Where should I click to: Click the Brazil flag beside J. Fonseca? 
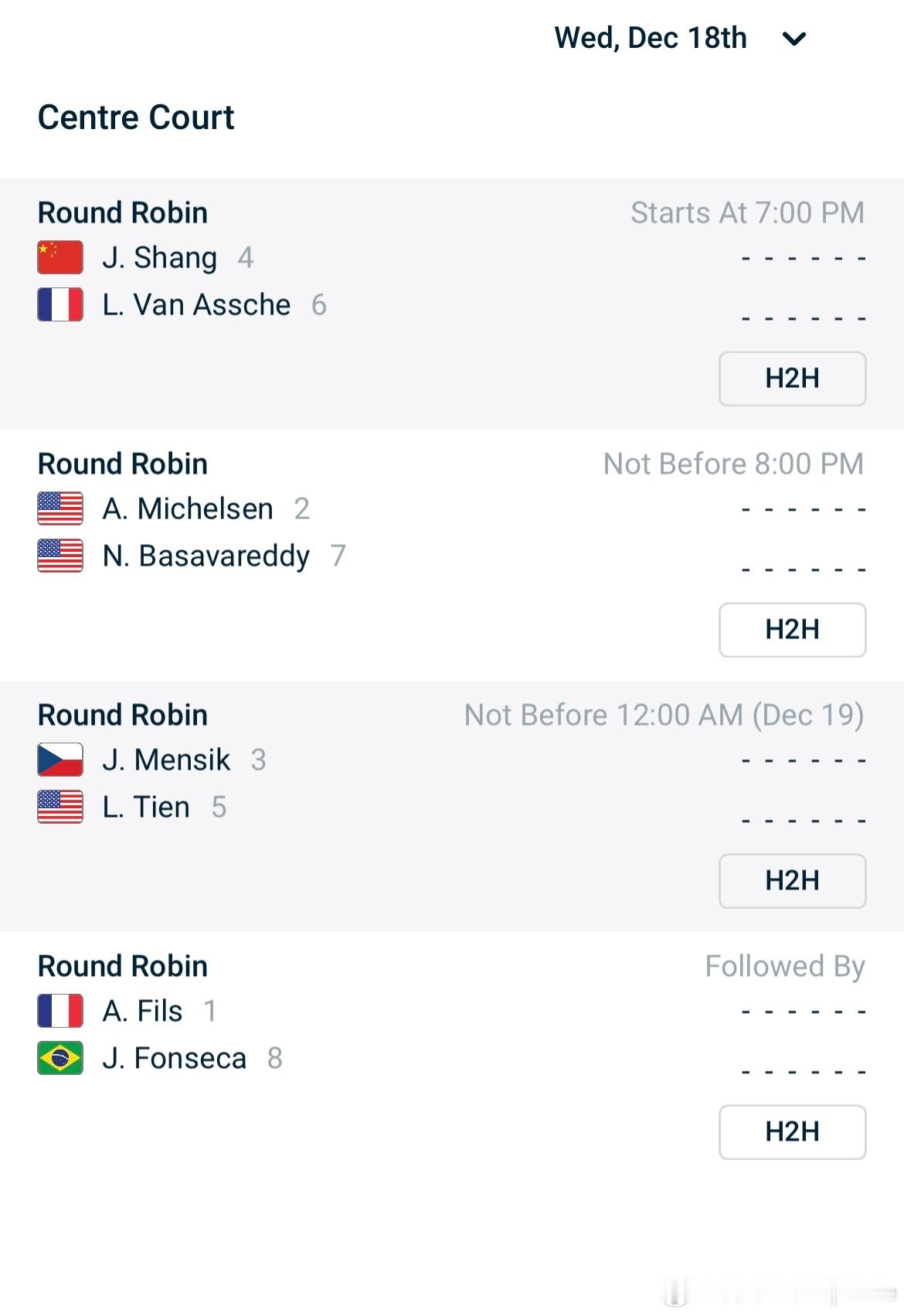click(60, 1058)
